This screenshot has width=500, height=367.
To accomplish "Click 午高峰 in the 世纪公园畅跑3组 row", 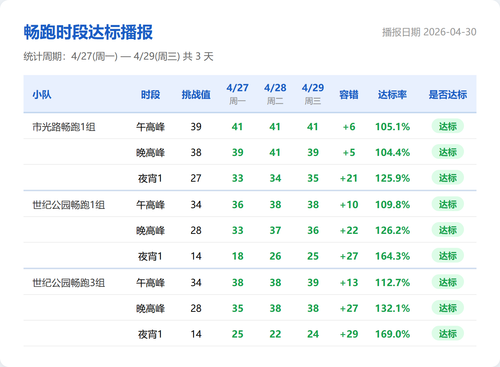I will (x=150, y=283).
